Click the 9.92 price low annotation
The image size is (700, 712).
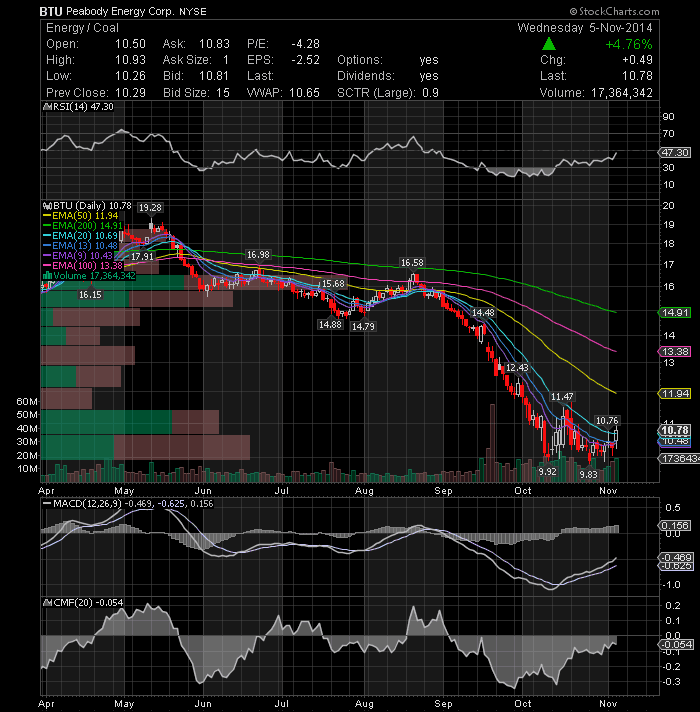(547, 472)
